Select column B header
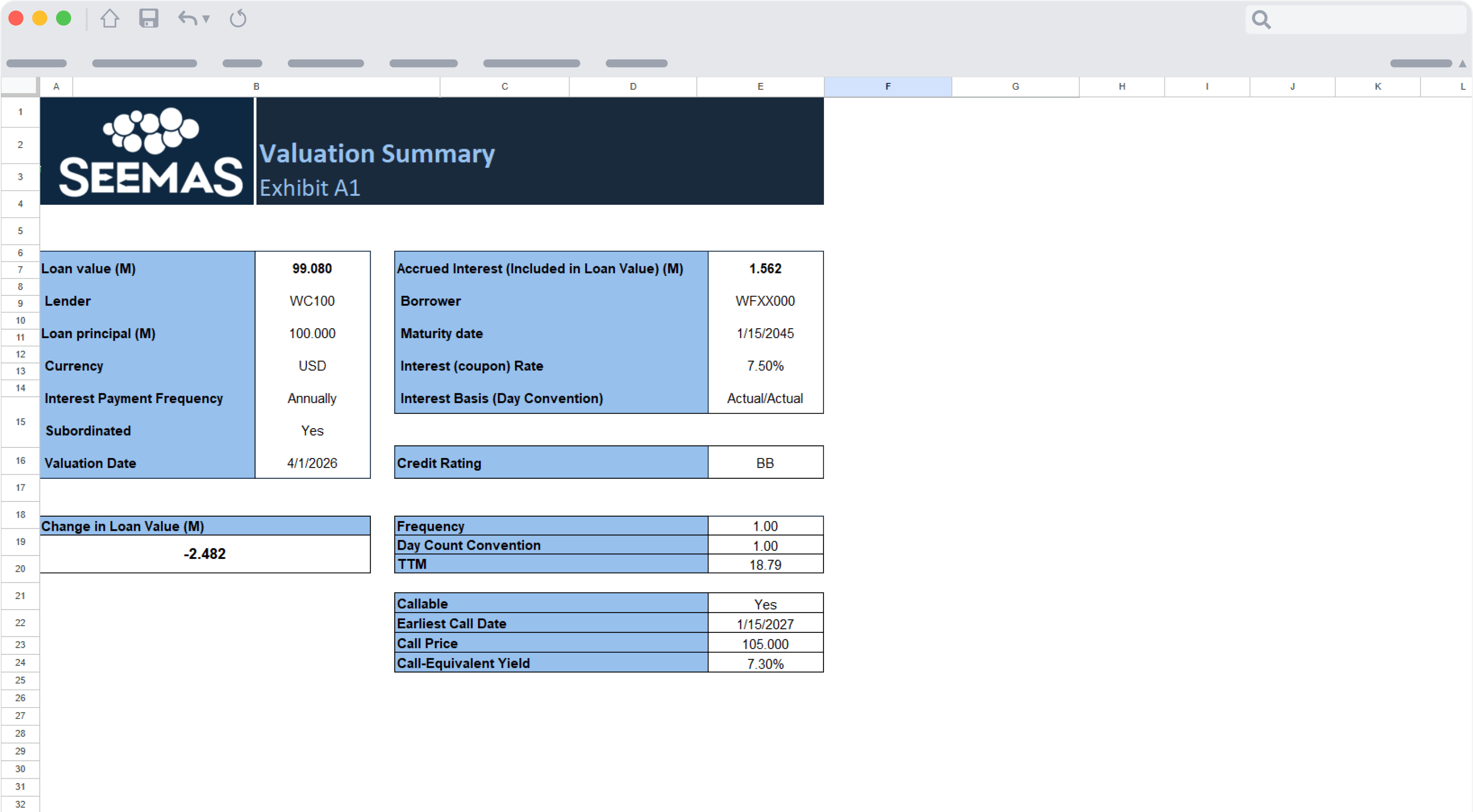Viewport: 1473px width, 812px height. point(256,86)
